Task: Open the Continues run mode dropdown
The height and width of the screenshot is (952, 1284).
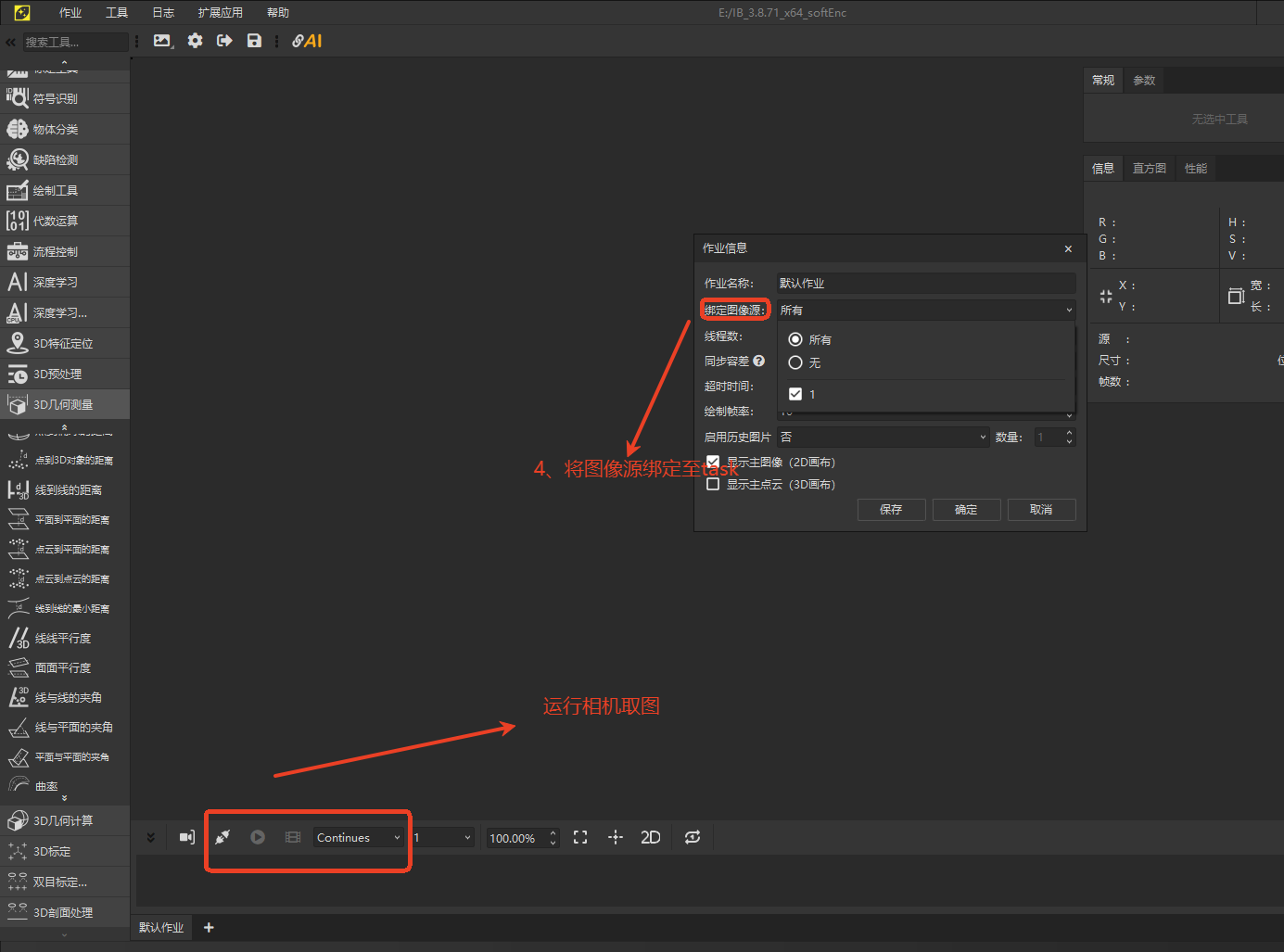Action: tap(359, 837)
